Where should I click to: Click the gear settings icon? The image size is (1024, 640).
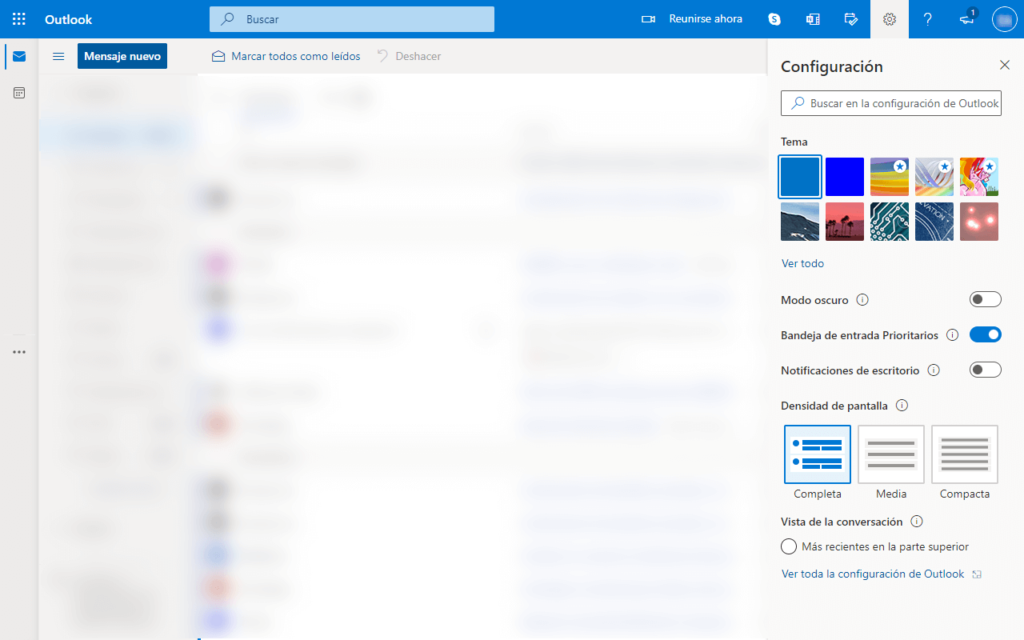pos(889,19)
